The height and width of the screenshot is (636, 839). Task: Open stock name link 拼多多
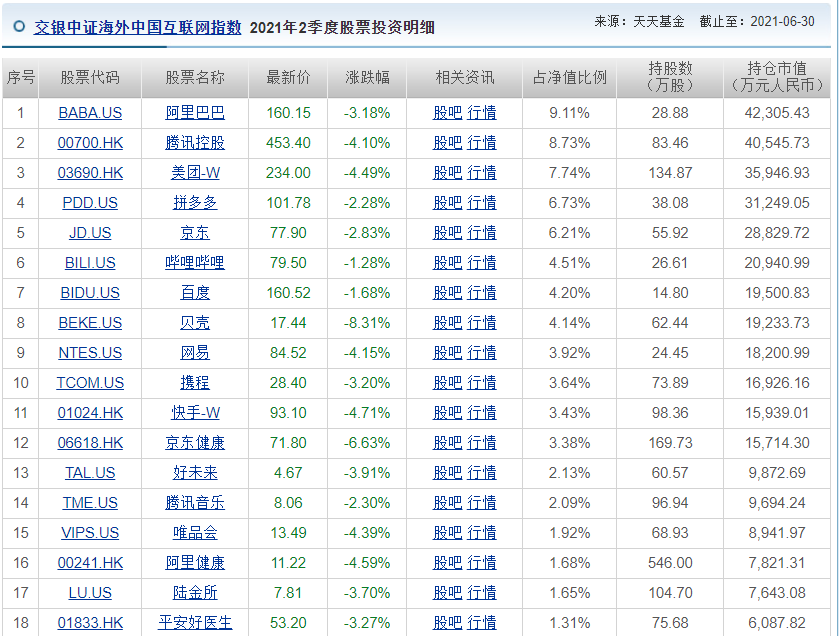pos(195,203)
